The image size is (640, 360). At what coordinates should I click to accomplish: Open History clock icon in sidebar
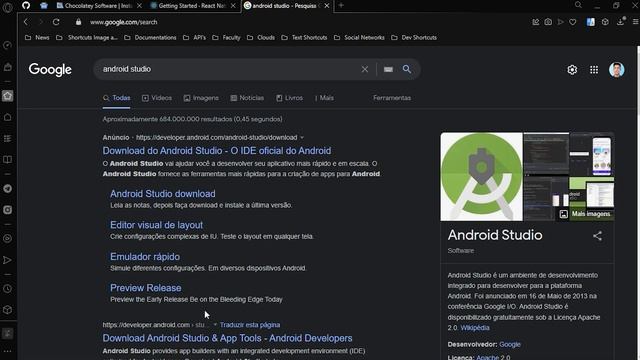click(x=7, y=289)
